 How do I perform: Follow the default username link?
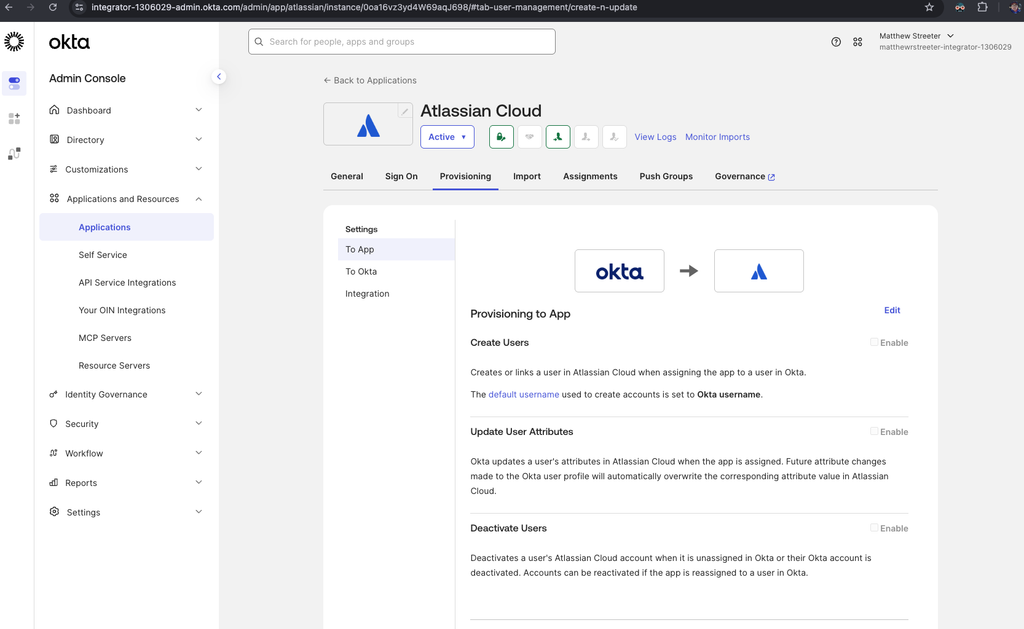[x=524, y=395]
